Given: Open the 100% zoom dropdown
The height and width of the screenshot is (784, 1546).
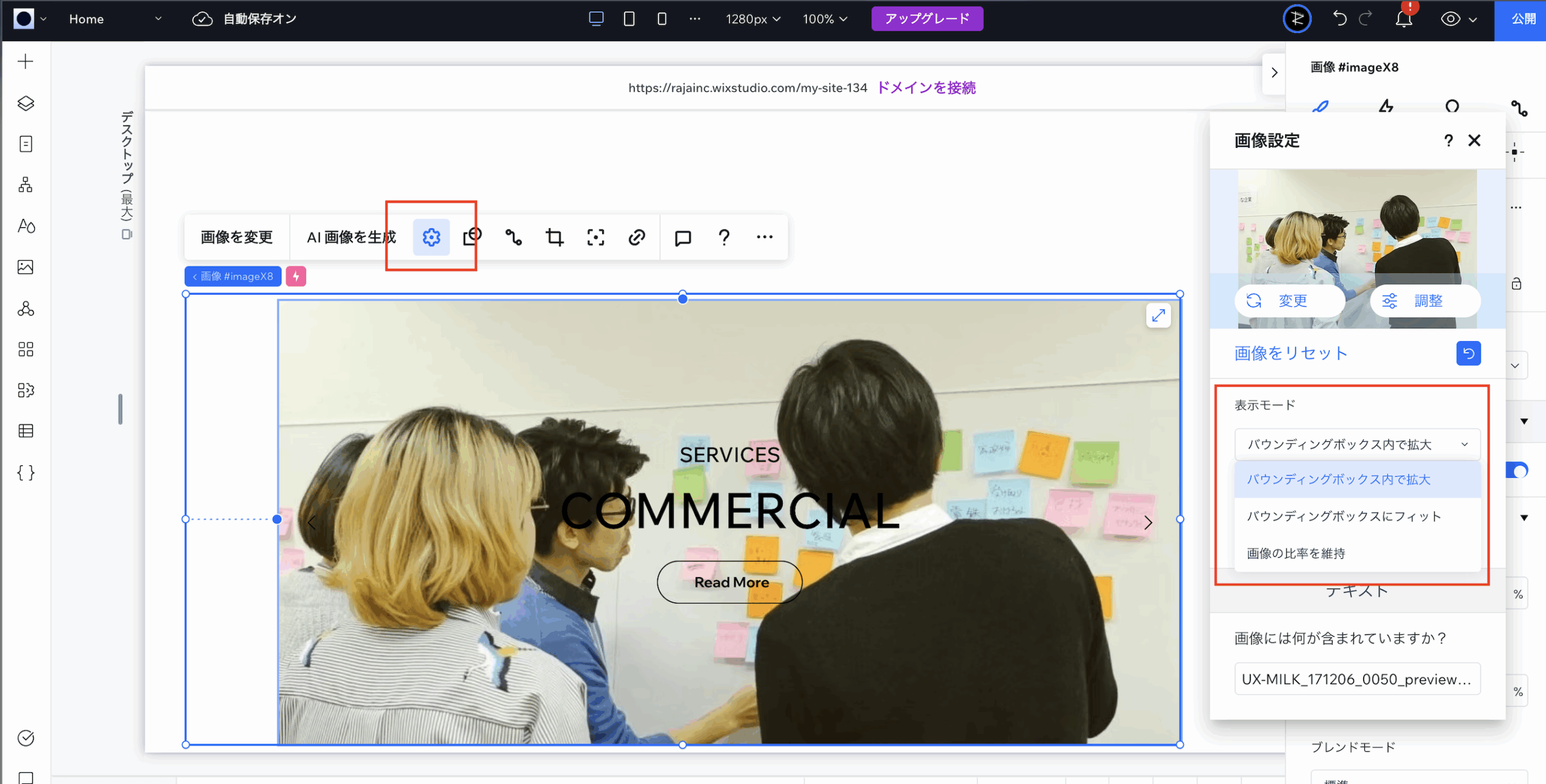Looking at the screenshot, I should point(825,19).
